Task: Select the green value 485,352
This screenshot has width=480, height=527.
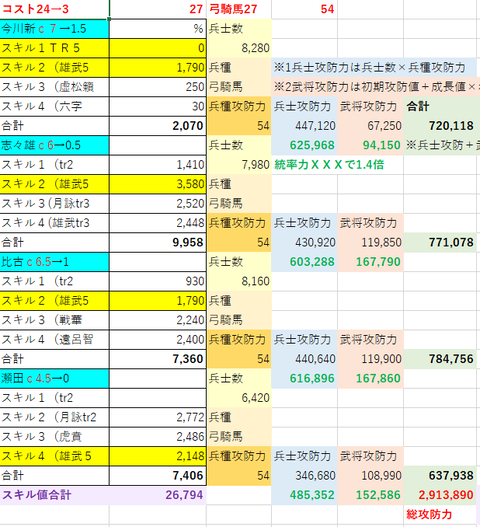Action: point(305,495)
